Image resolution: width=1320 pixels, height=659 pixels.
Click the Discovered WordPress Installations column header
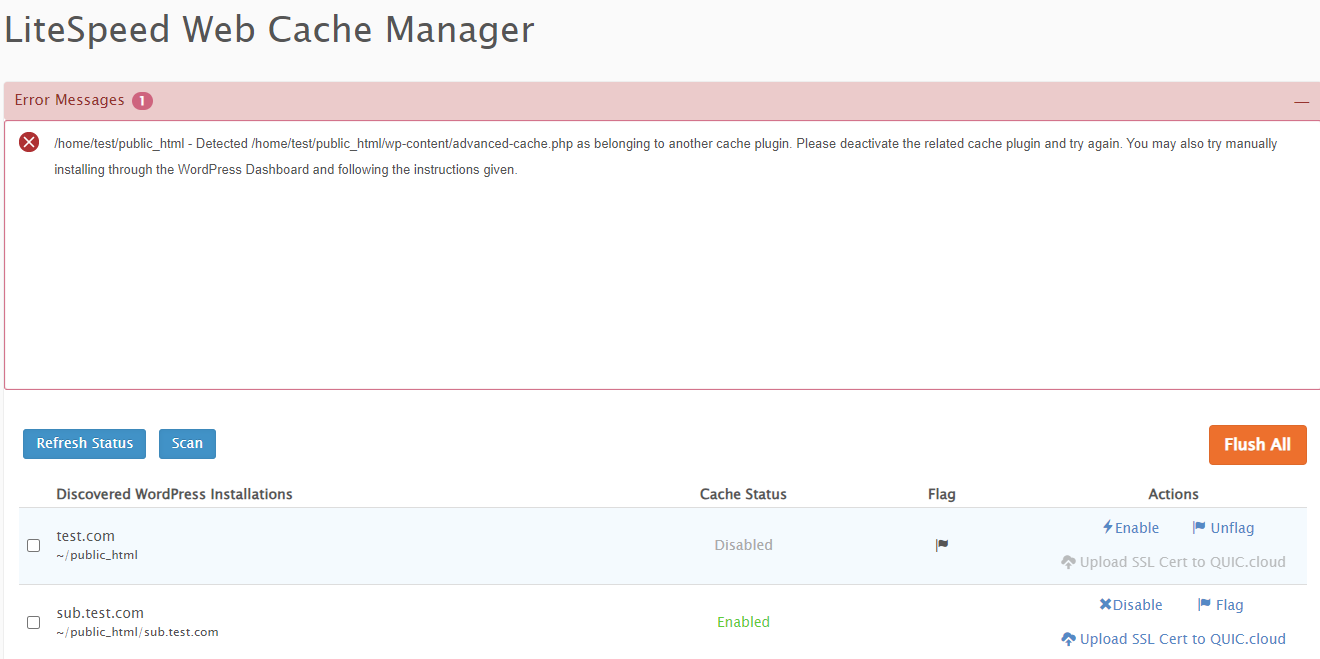[174, 494]
